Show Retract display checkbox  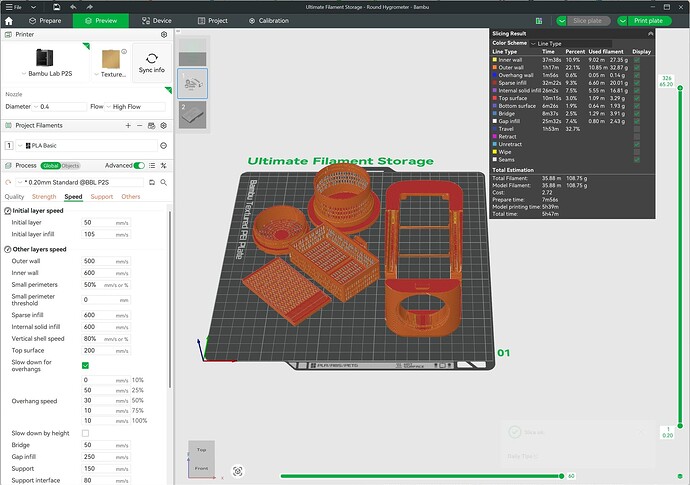coord(637,136)
